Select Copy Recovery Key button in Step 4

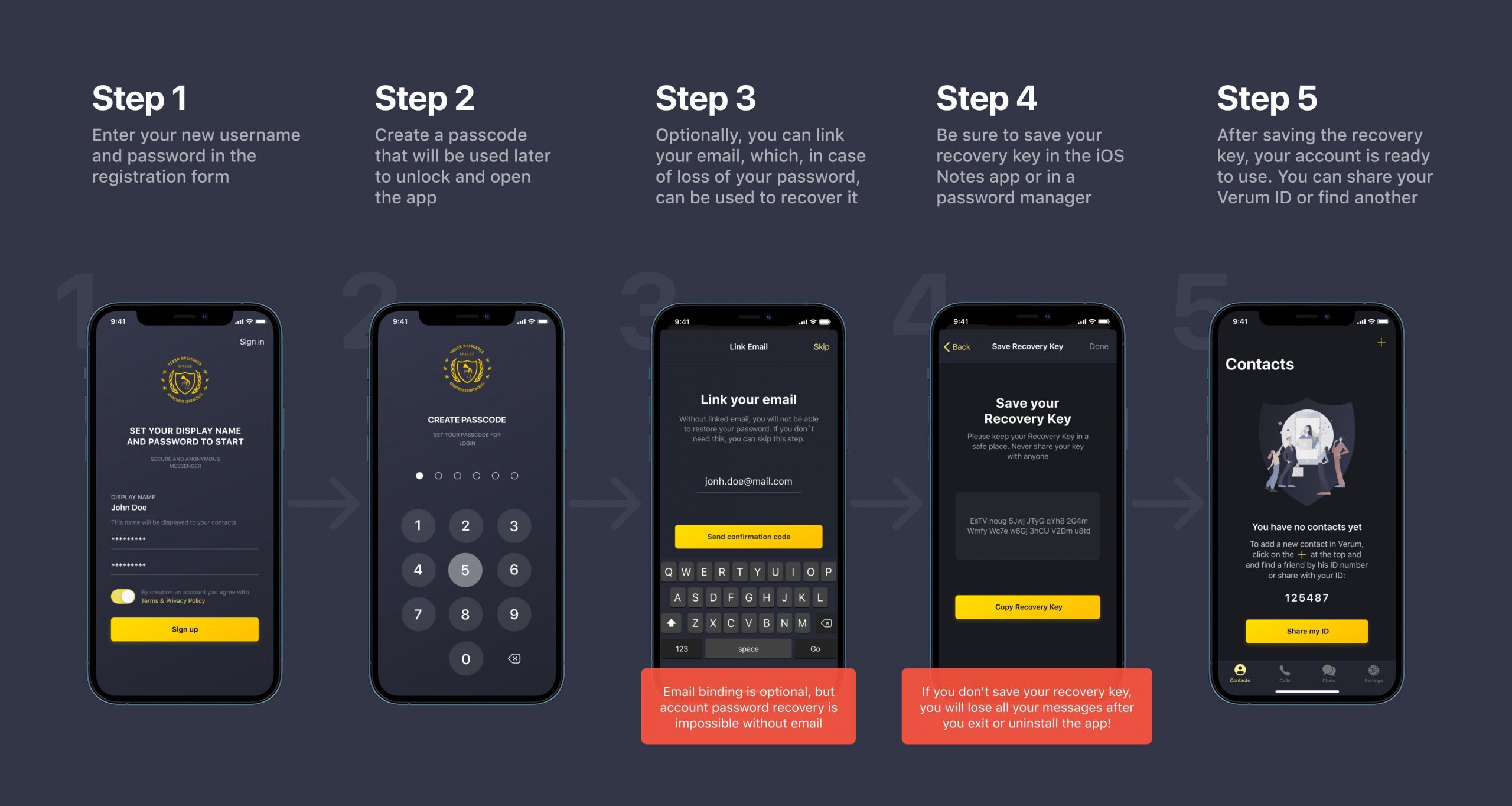(1027, 607)
